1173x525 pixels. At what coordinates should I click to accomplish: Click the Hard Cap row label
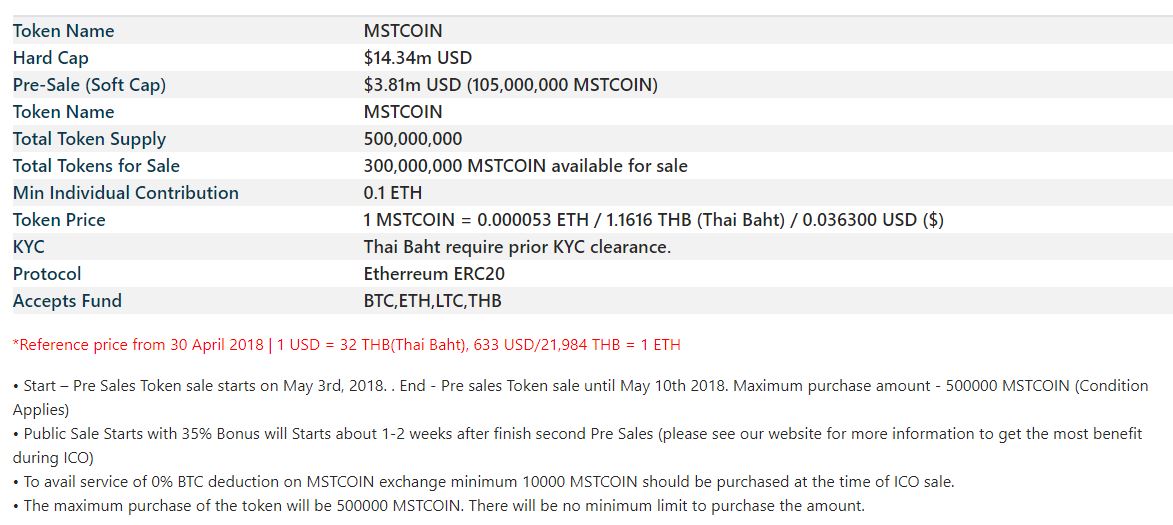[51, 58]
